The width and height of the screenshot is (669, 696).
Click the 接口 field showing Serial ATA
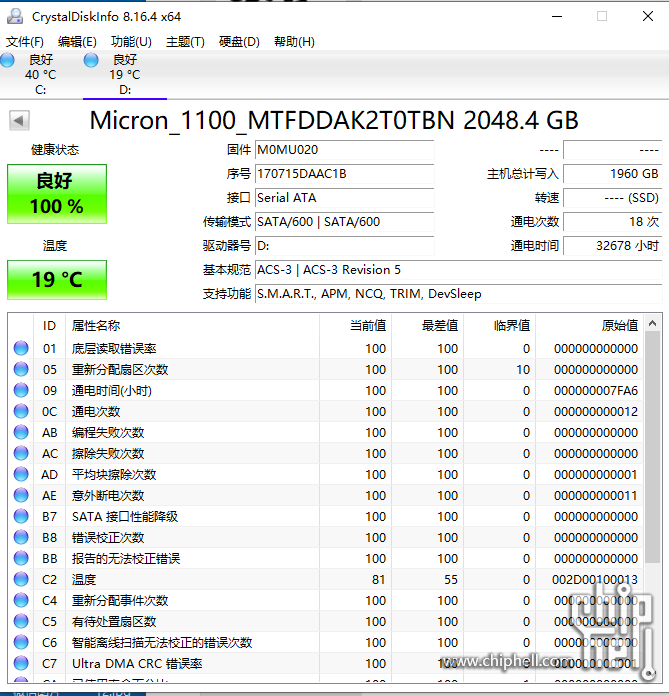(x=344, y=198)
